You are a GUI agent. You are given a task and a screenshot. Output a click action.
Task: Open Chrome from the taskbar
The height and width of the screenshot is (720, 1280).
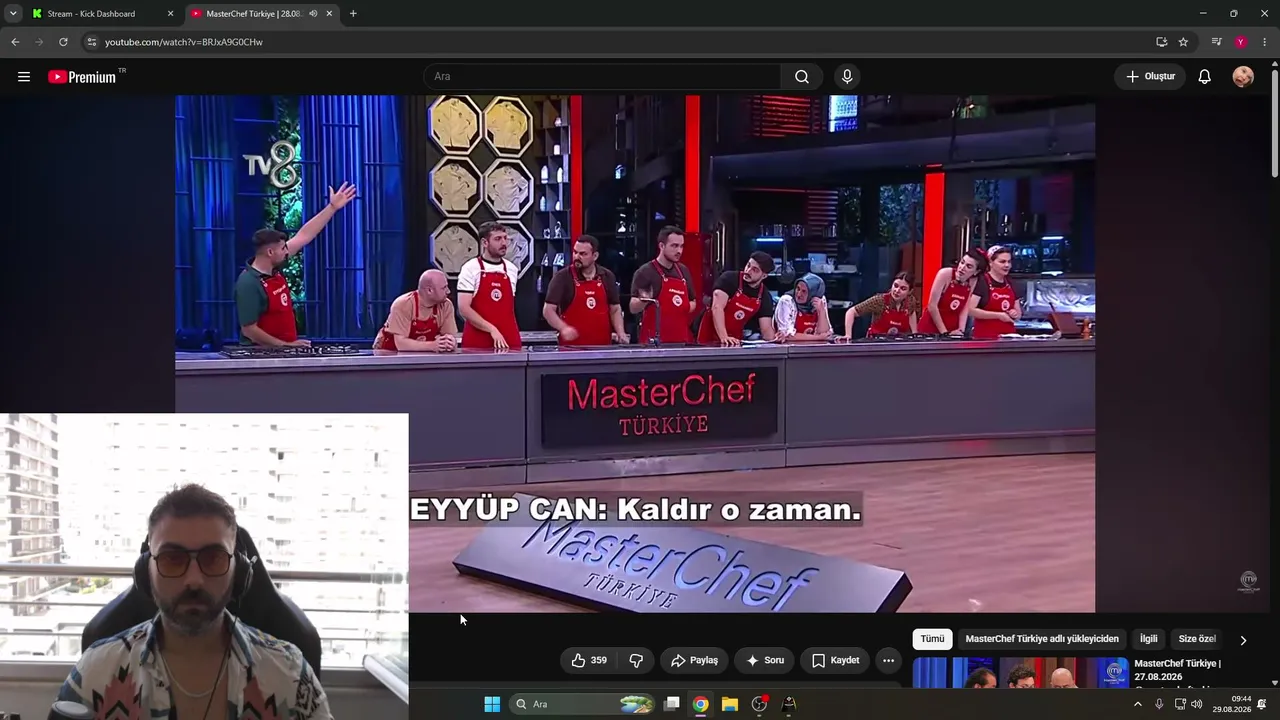[x=701, y=704]
